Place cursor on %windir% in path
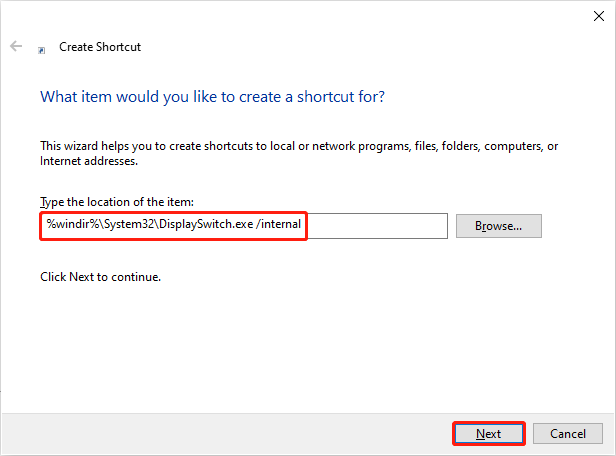This screenshot has width=616, height=456. (70, 225)
